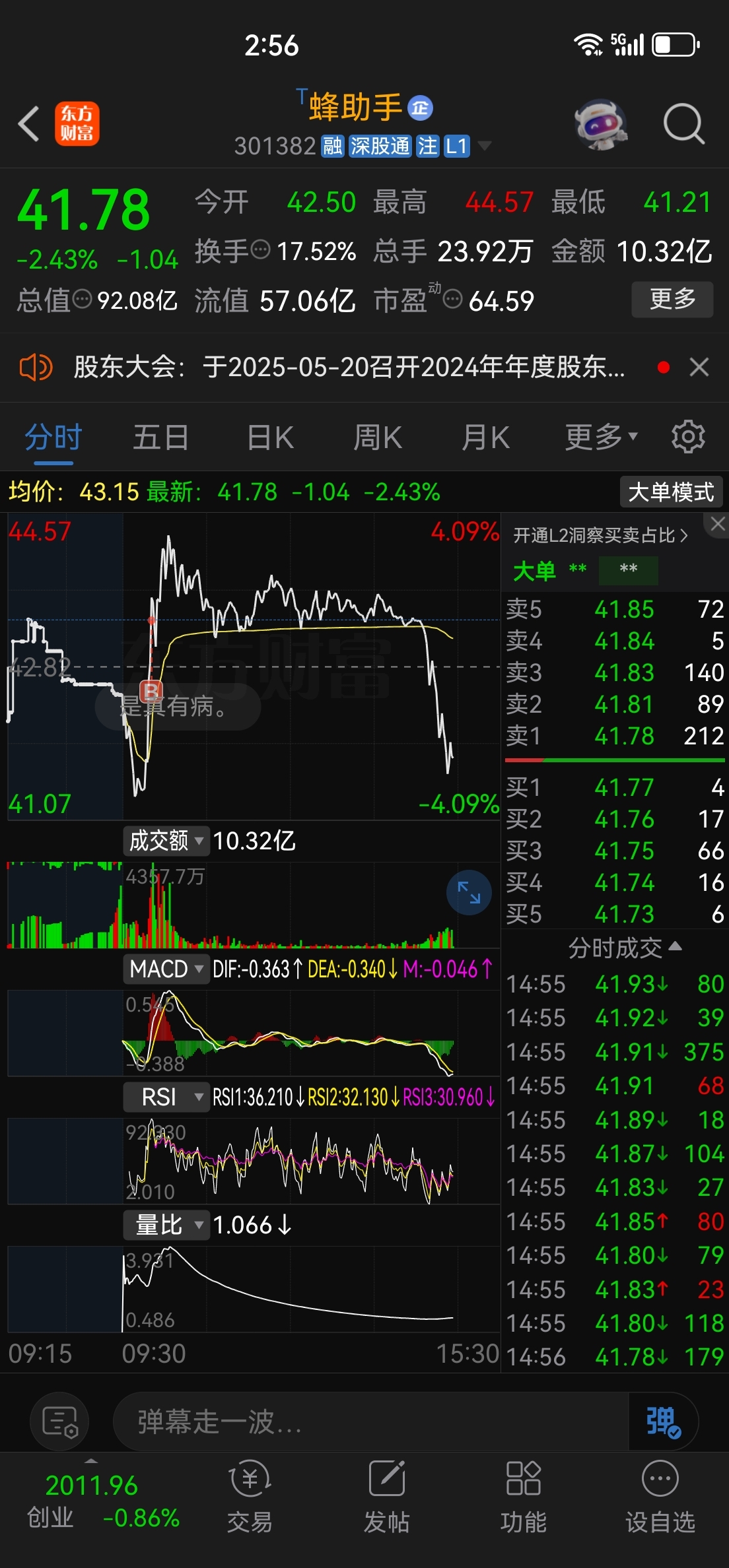Dismiss the announcement banner
Image resolution: width=729 pixels, height=1568 pixels.
pyautogui.click(x=699, y=367)
